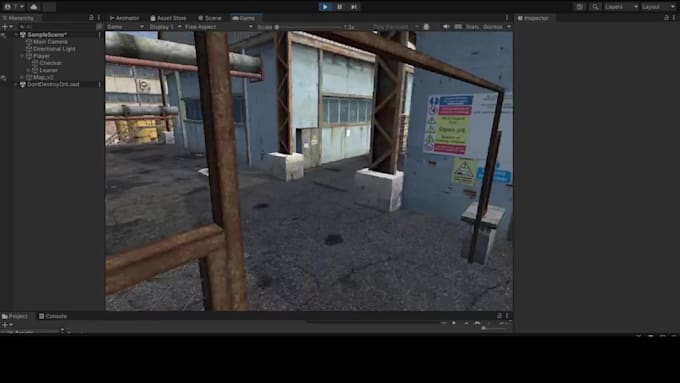Switch to the Scene tab
This screenshot has height=383, width=680.
pyautogui.click(x=210, y=18)
